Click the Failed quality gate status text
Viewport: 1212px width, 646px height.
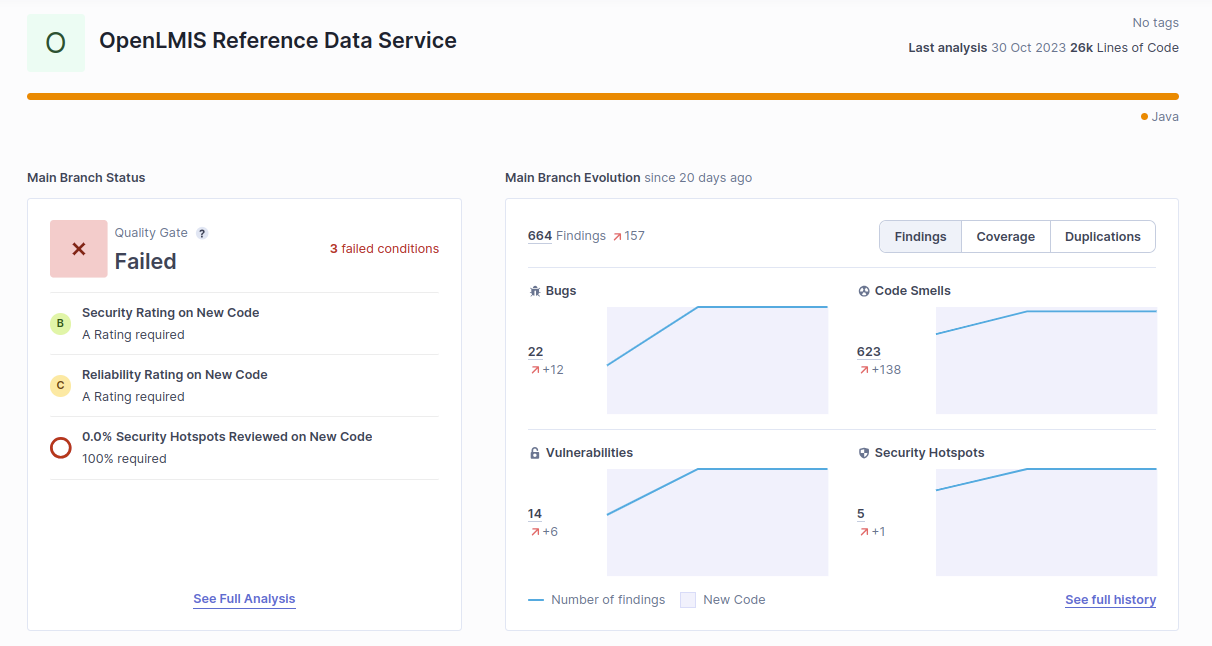[145, 261]
